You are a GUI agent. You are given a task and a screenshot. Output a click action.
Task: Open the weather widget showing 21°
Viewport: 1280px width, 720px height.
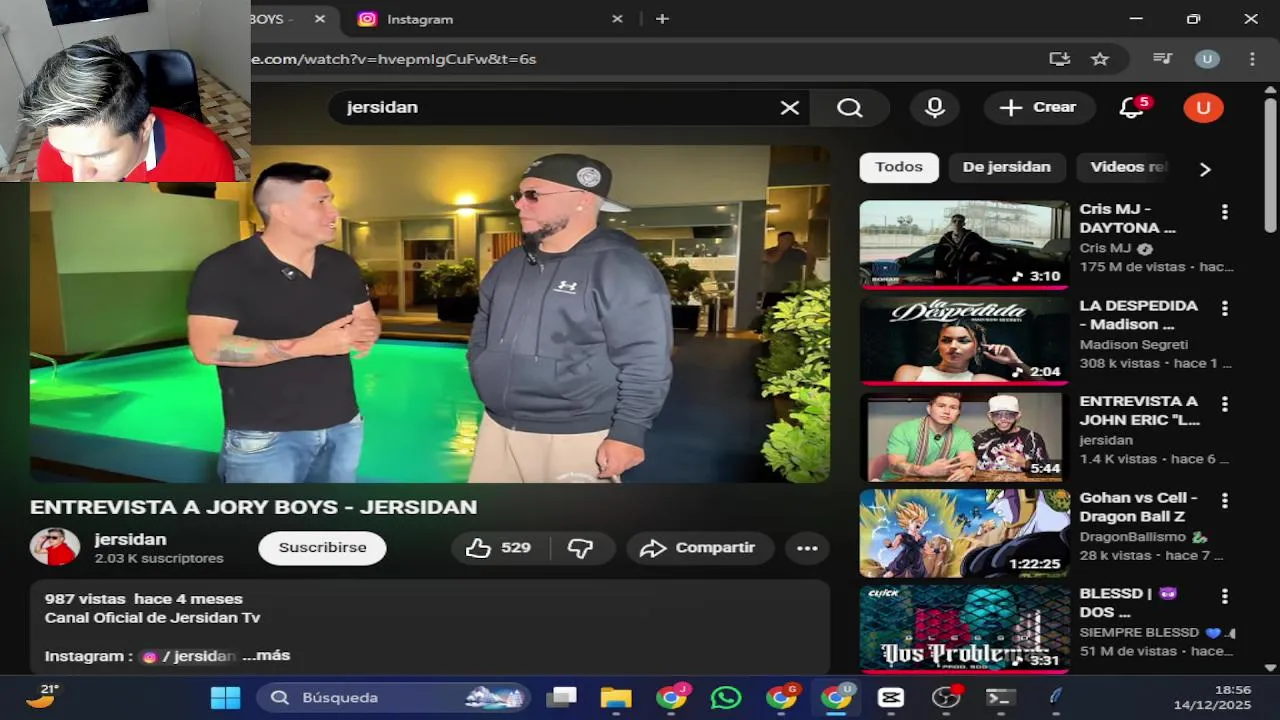point(42,696)
